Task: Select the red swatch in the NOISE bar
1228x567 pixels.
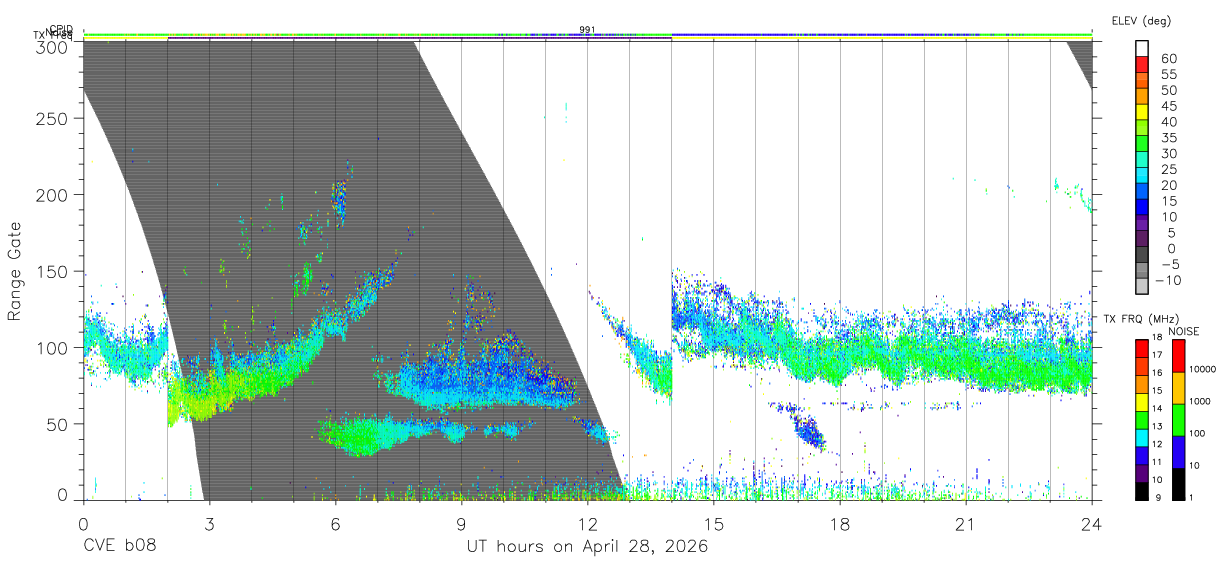Action: 1180,356
